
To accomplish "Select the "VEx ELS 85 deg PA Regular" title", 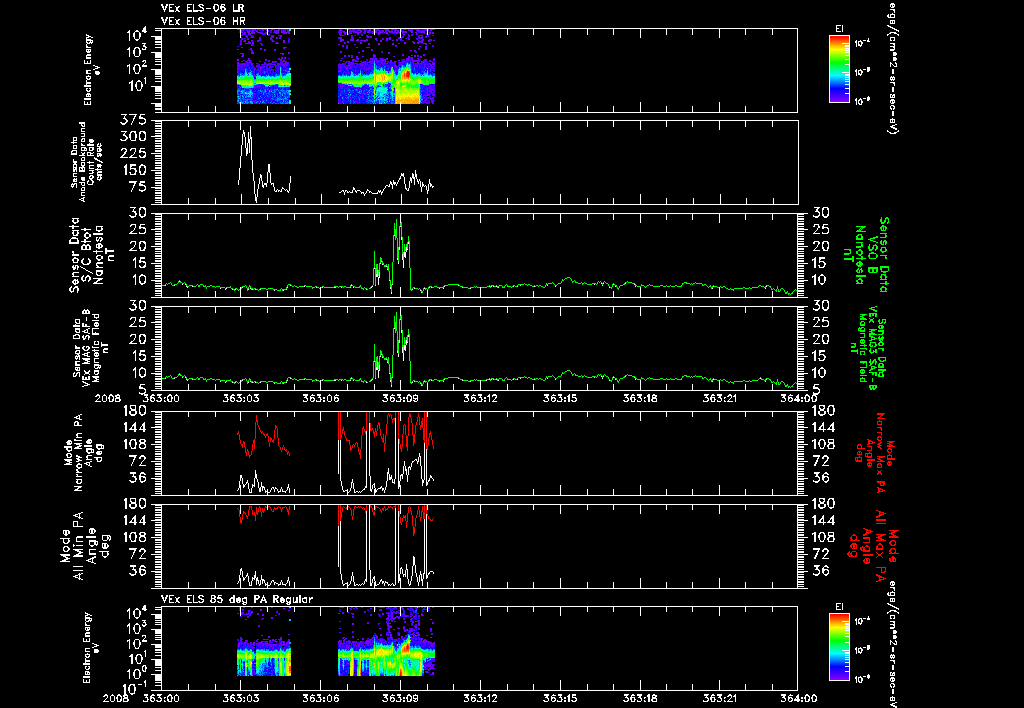I will click(x=237, y=599).
